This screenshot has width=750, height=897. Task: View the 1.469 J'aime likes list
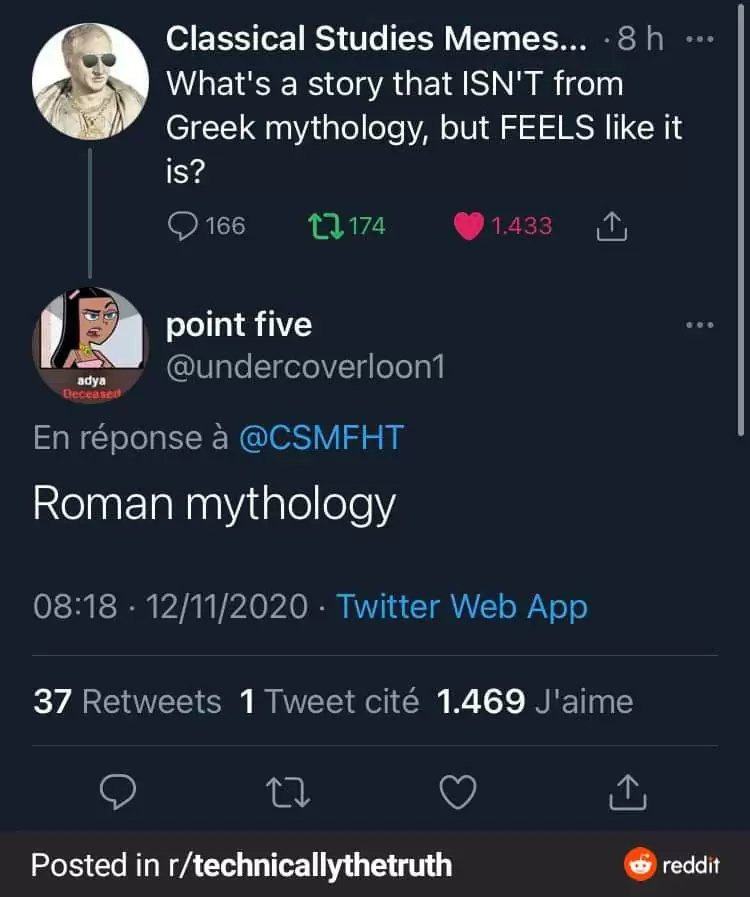[x=535, y=701]
